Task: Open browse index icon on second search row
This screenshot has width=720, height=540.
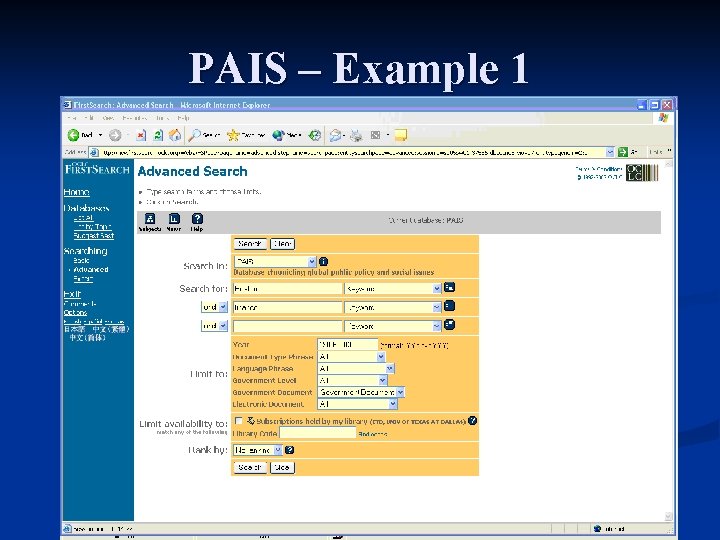Action: pyautogui.click(x=449, y=306)
